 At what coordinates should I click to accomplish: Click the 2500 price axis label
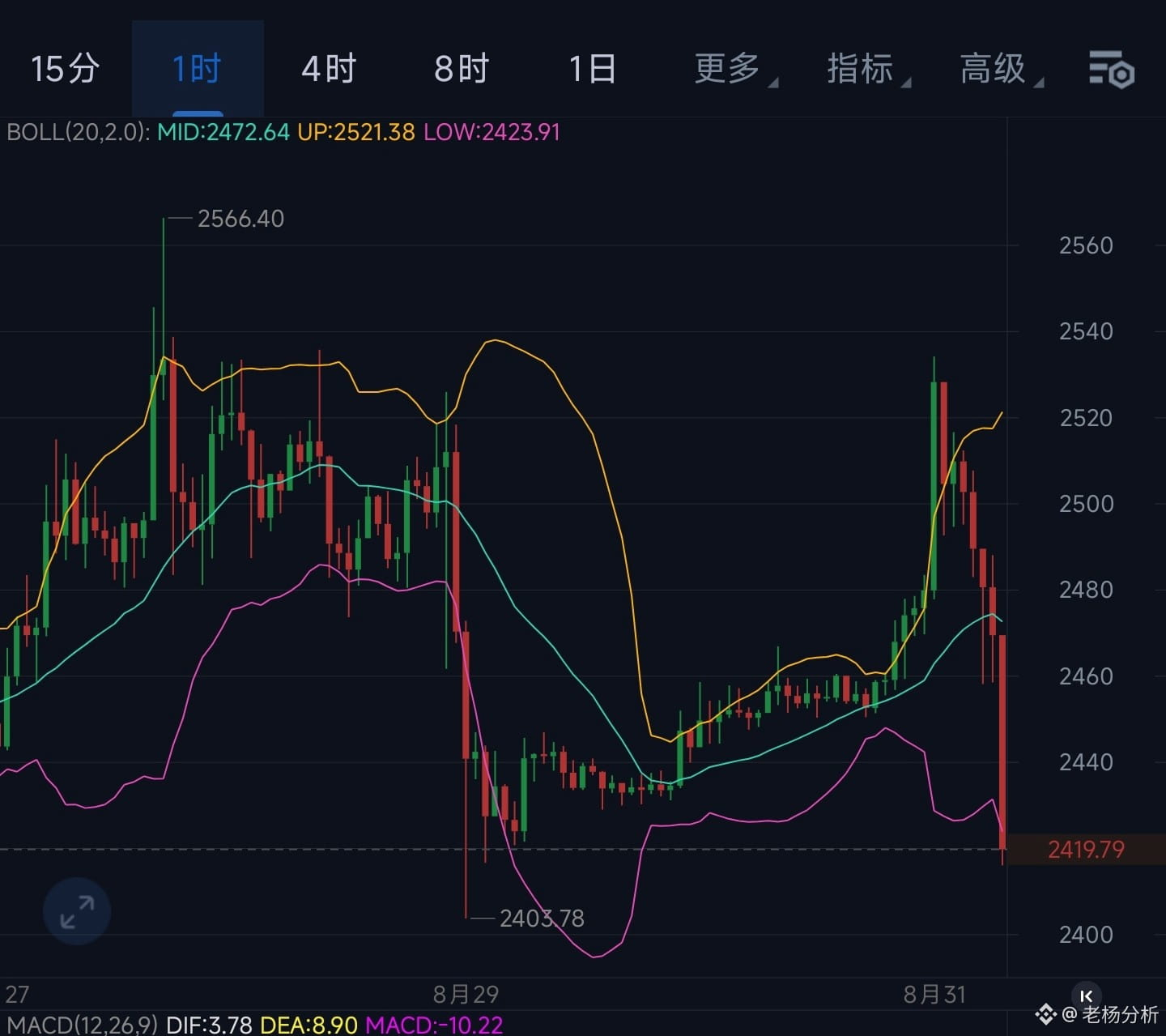(1086, 504)
